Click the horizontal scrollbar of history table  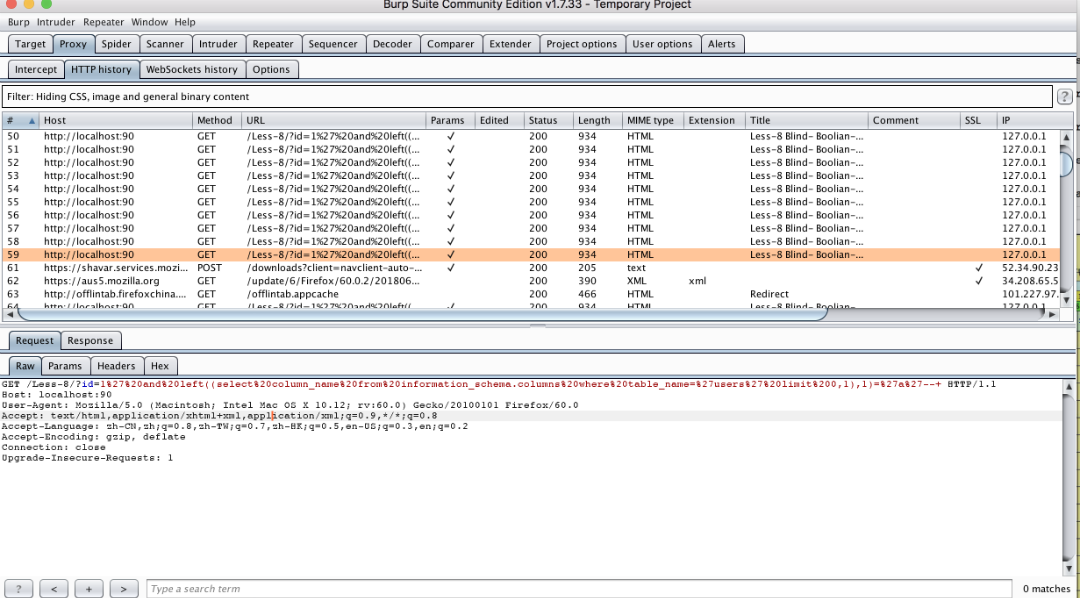pos(422,314)
